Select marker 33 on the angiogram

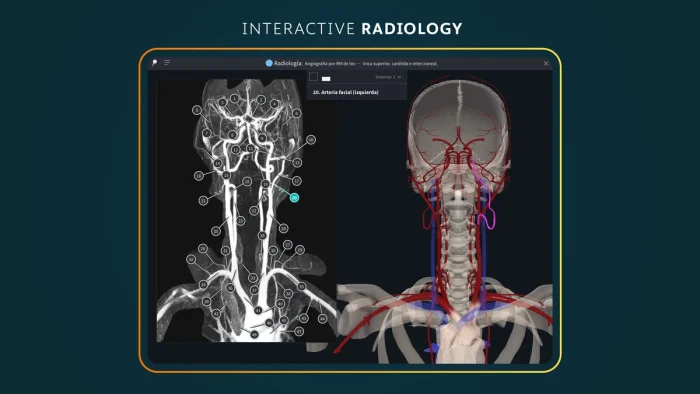[x=253, y=278]
